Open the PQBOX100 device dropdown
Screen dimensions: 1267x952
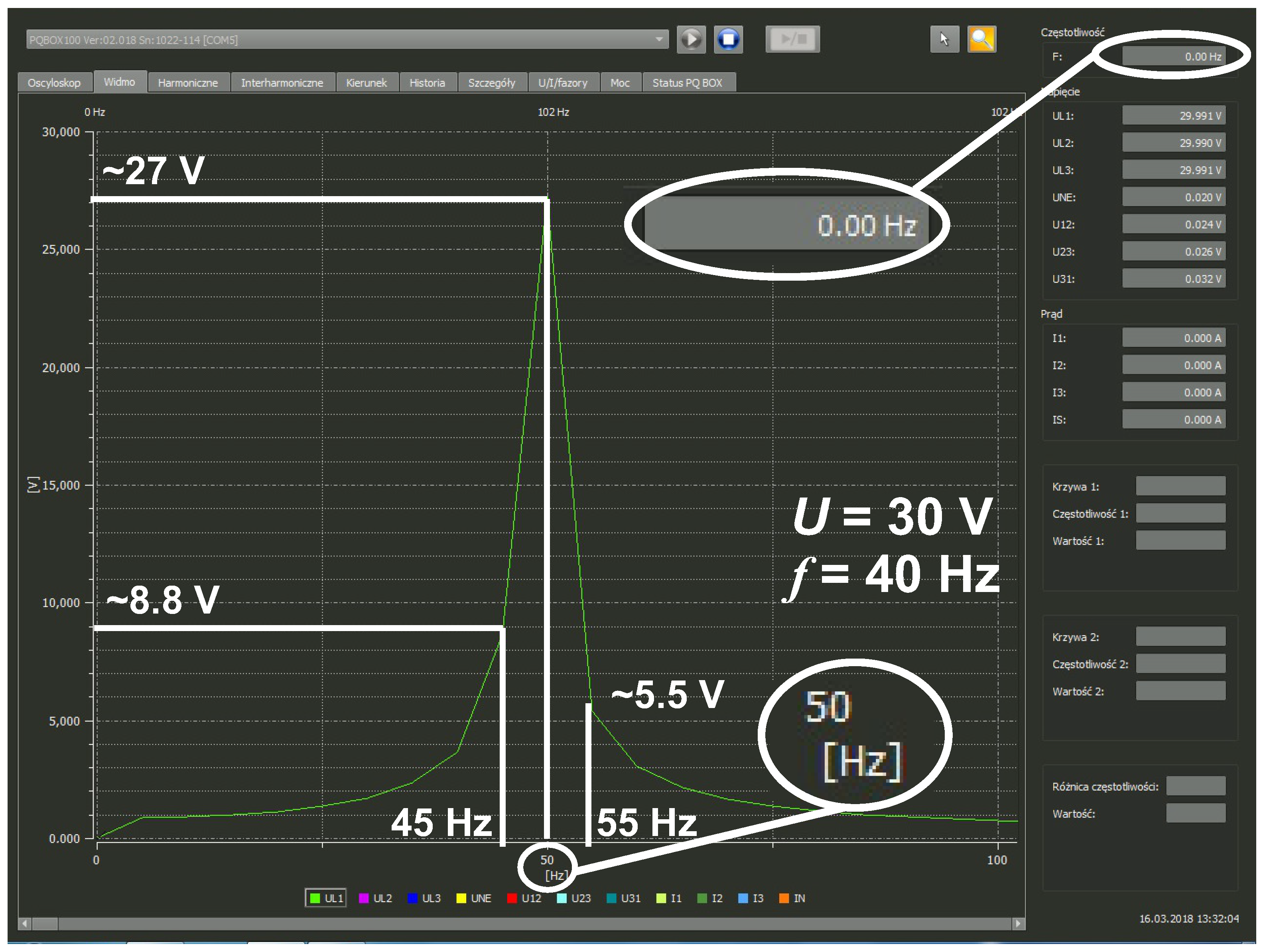659,39
